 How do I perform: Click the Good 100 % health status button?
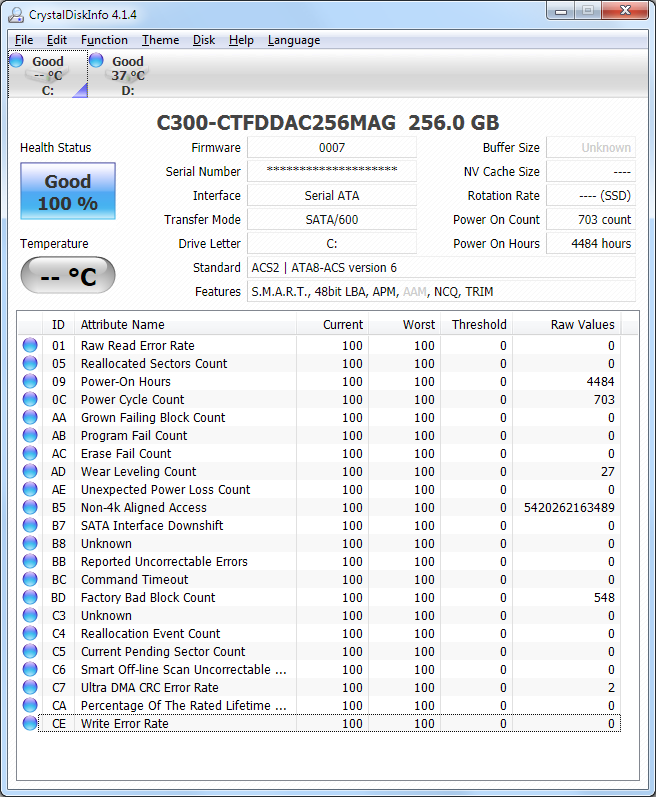tap(68, 192)
